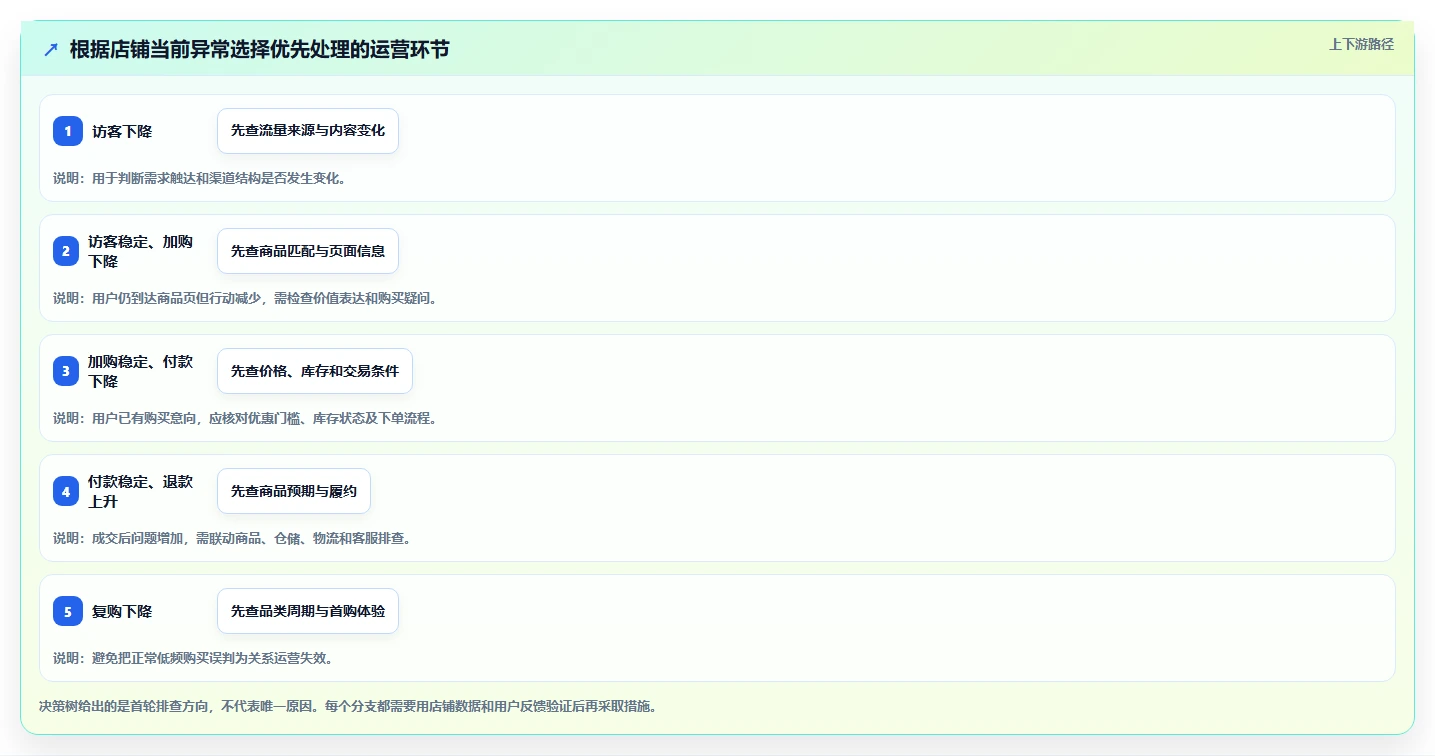The width and height of the screenshot is (1435, 756).
Task: Click the arrow icon beside the header title
Action: tap(51, 49)
